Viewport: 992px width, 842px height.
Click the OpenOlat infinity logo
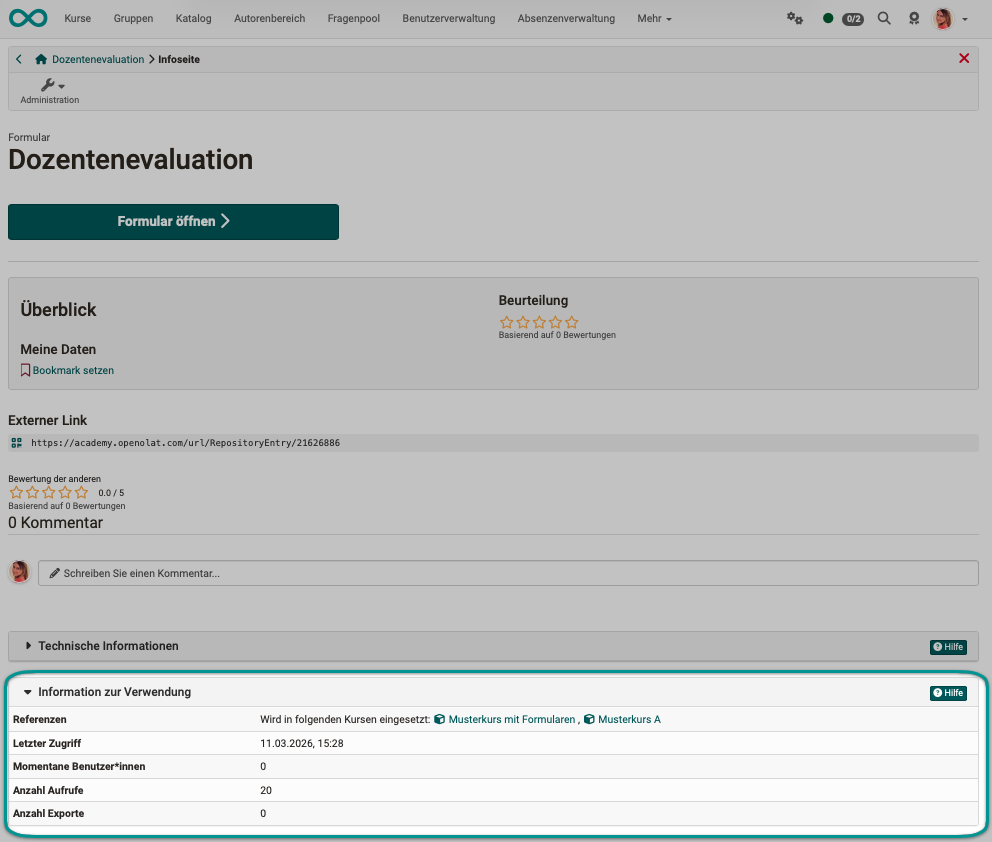pos(28,18)
